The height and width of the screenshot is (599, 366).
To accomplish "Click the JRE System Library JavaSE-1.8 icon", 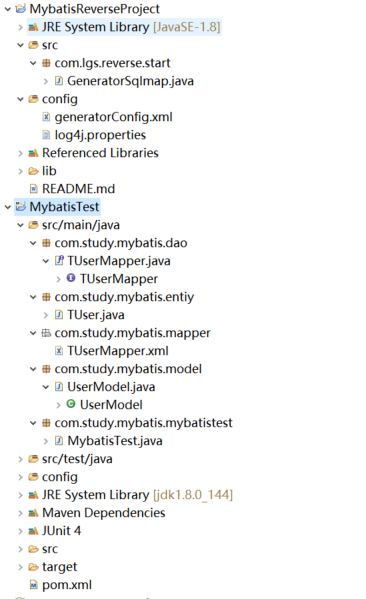I will tap(33, 27).
